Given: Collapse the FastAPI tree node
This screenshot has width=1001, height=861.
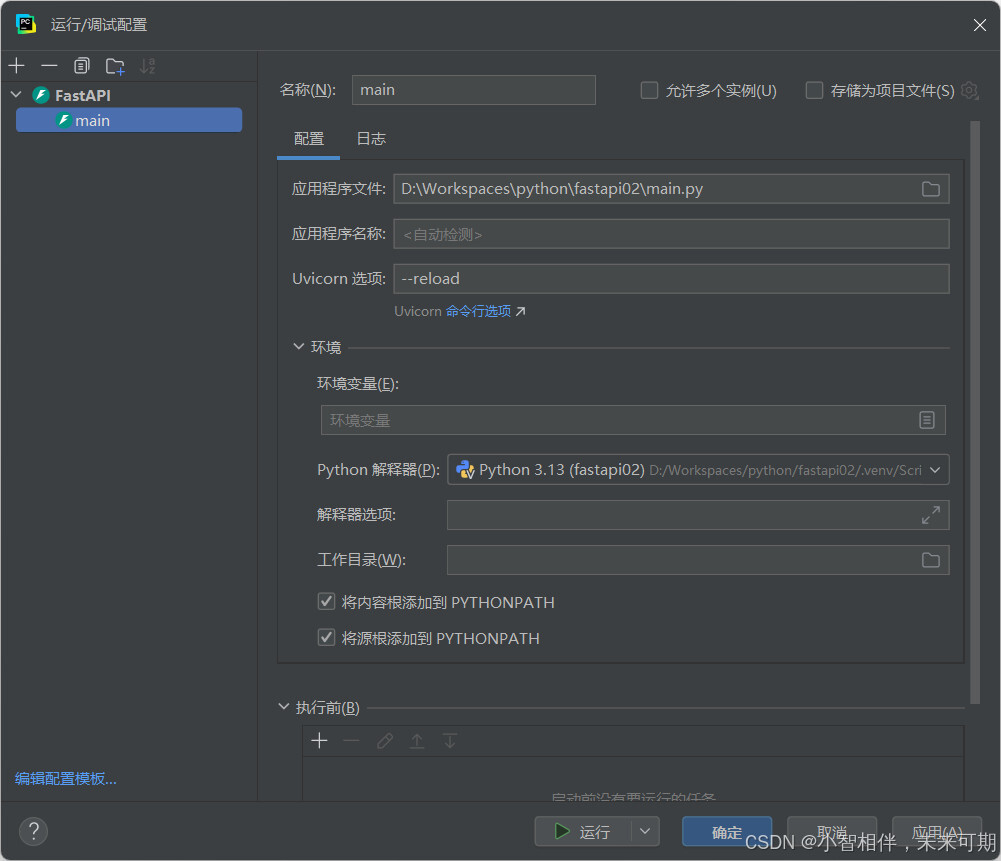Looking at the screenshot, I should (17, 94).
